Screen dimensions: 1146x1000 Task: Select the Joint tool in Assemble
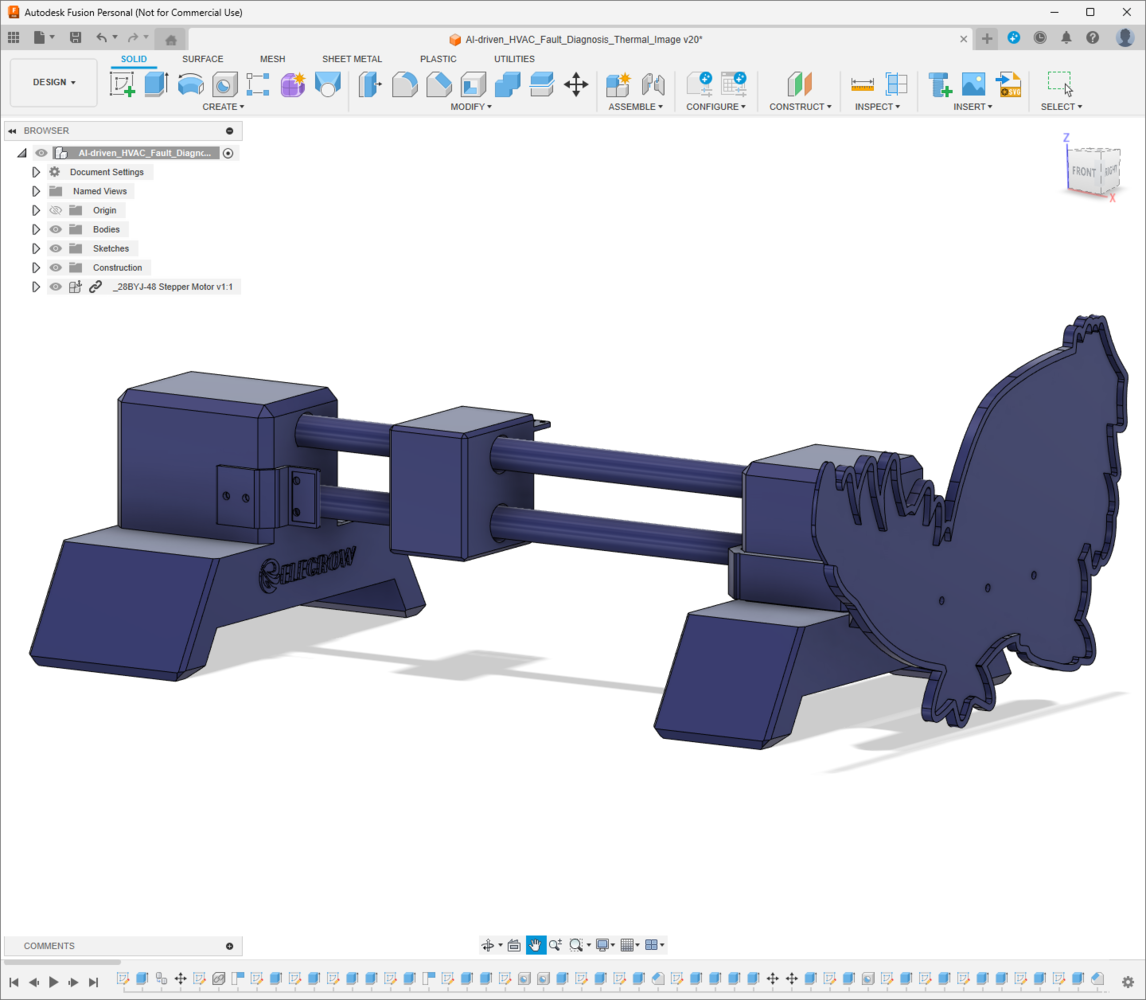coord(653,84)
